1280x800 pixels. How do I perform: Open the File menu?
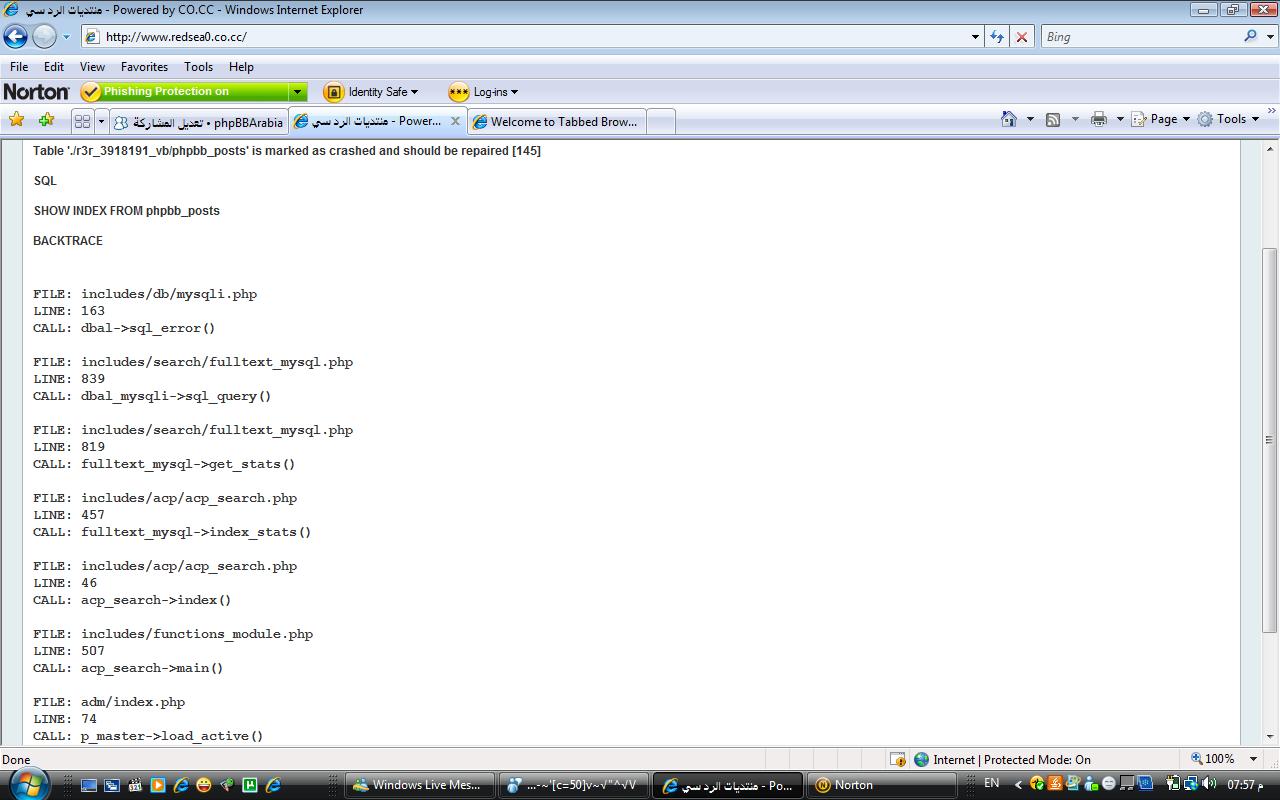(x=19, y=67)
